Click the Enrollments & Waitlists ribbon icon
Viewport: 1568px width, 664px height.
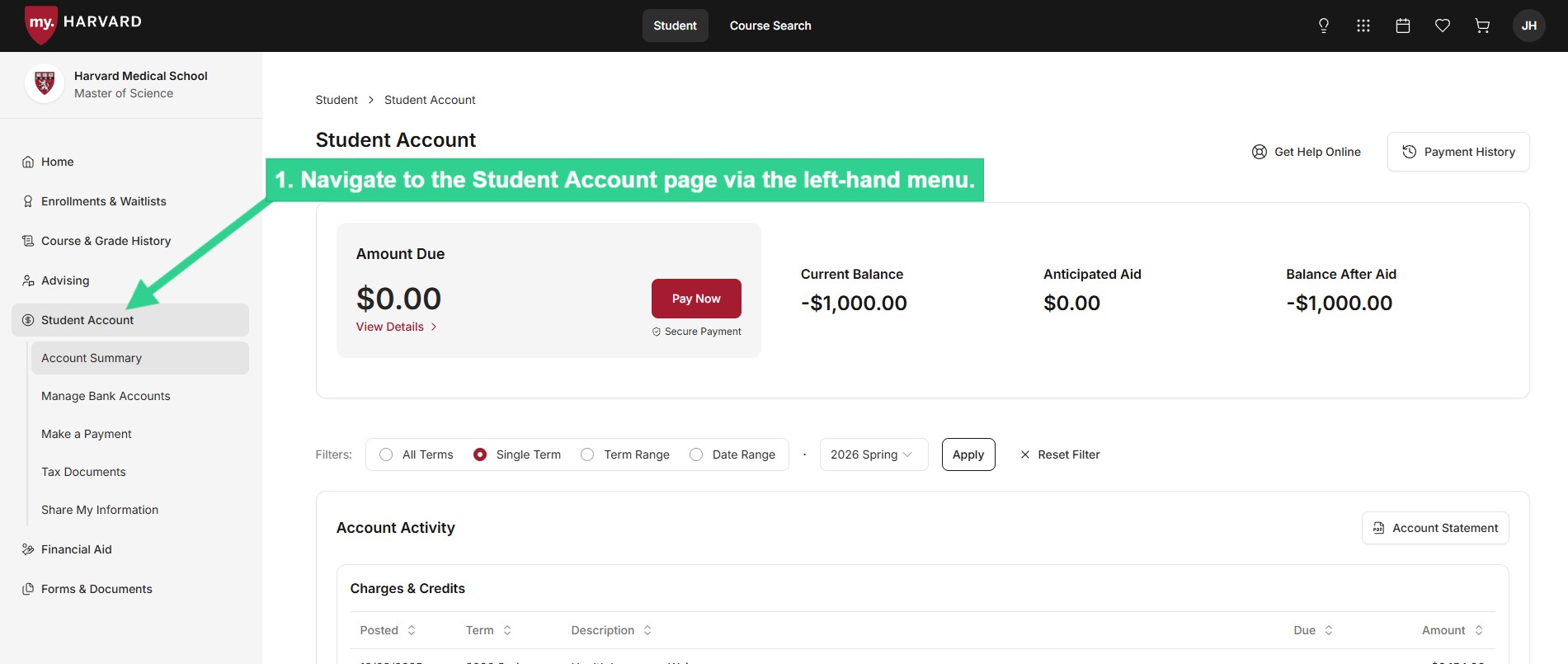pos(28,201)
